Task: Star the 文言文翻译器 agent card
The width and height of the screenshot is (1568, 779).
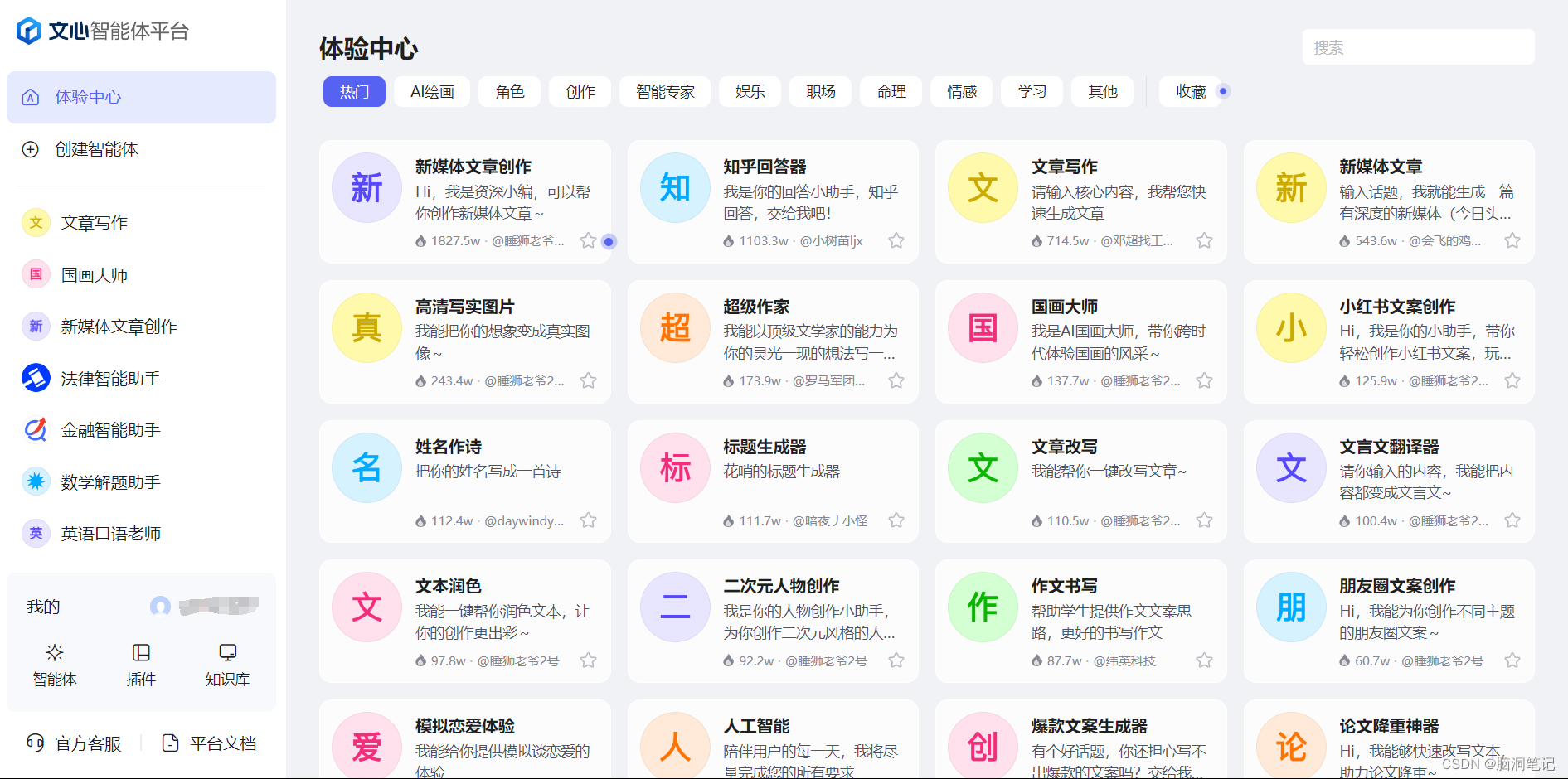Action: [1512, 520]
